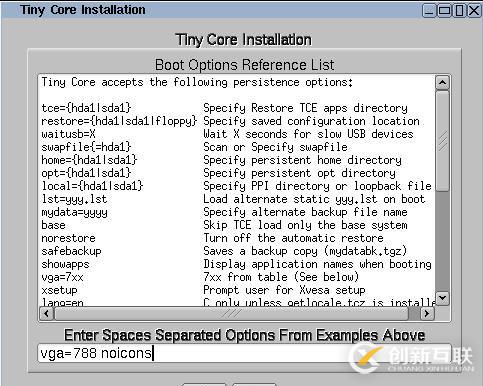Click the right arrow of horizontal scrollbar
Viewport: 483px width, 386px height.
click(x=426, y=313)
